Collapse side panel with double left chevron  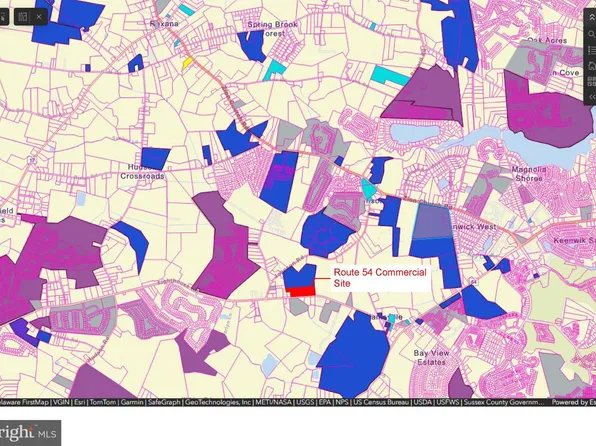(592, 97)
